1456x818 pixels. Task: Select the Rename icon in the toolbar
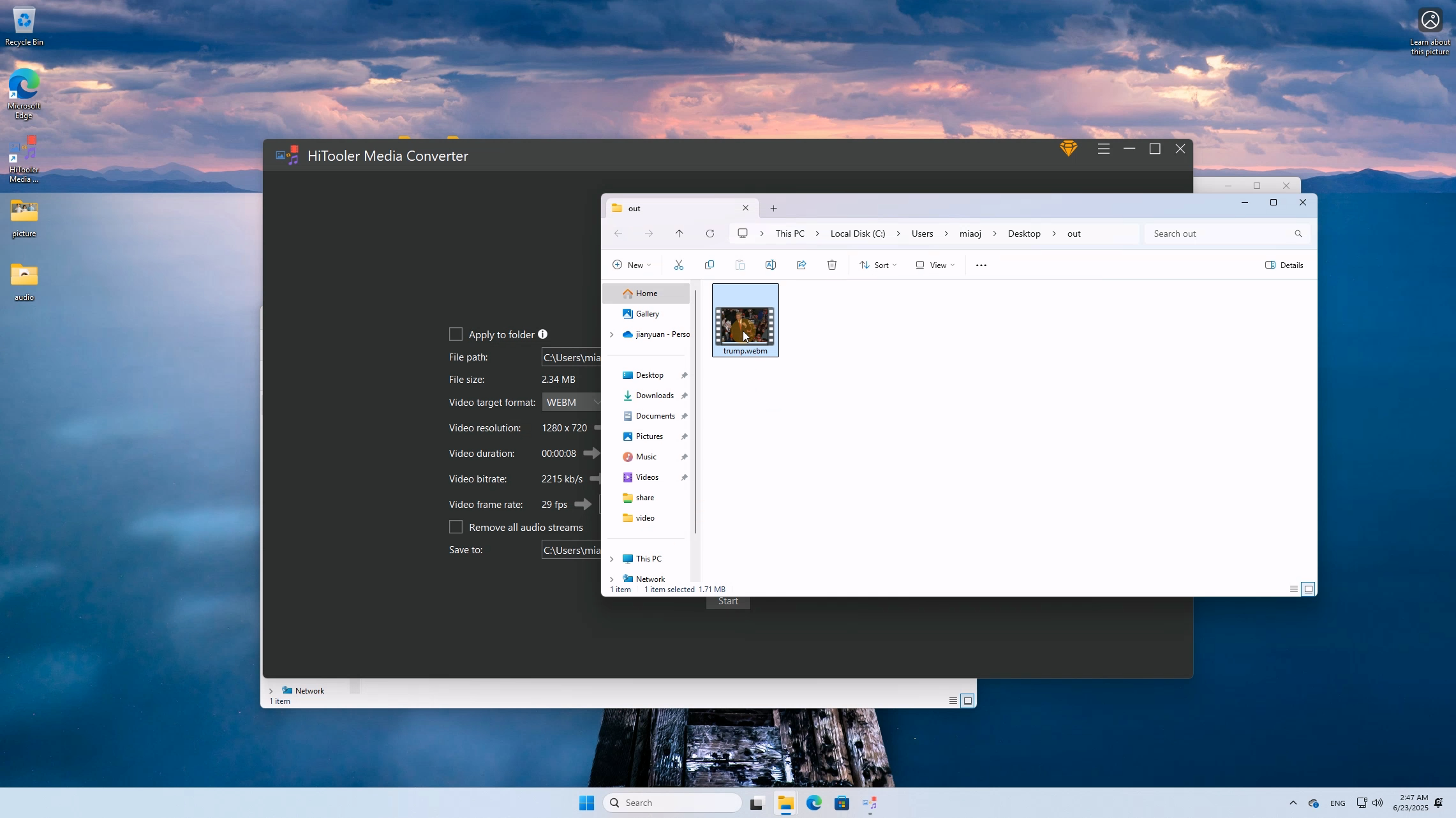[x=770, y=265]
